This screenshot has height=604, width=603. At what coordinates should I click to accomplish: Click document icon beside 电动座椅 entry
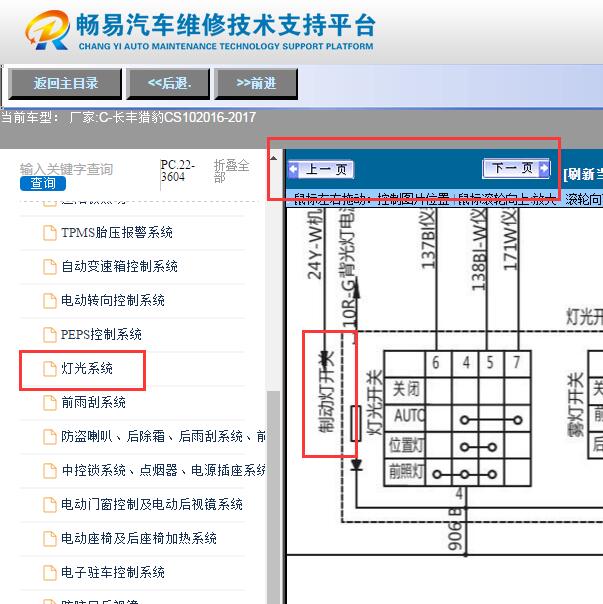click(x=50, y=538)
